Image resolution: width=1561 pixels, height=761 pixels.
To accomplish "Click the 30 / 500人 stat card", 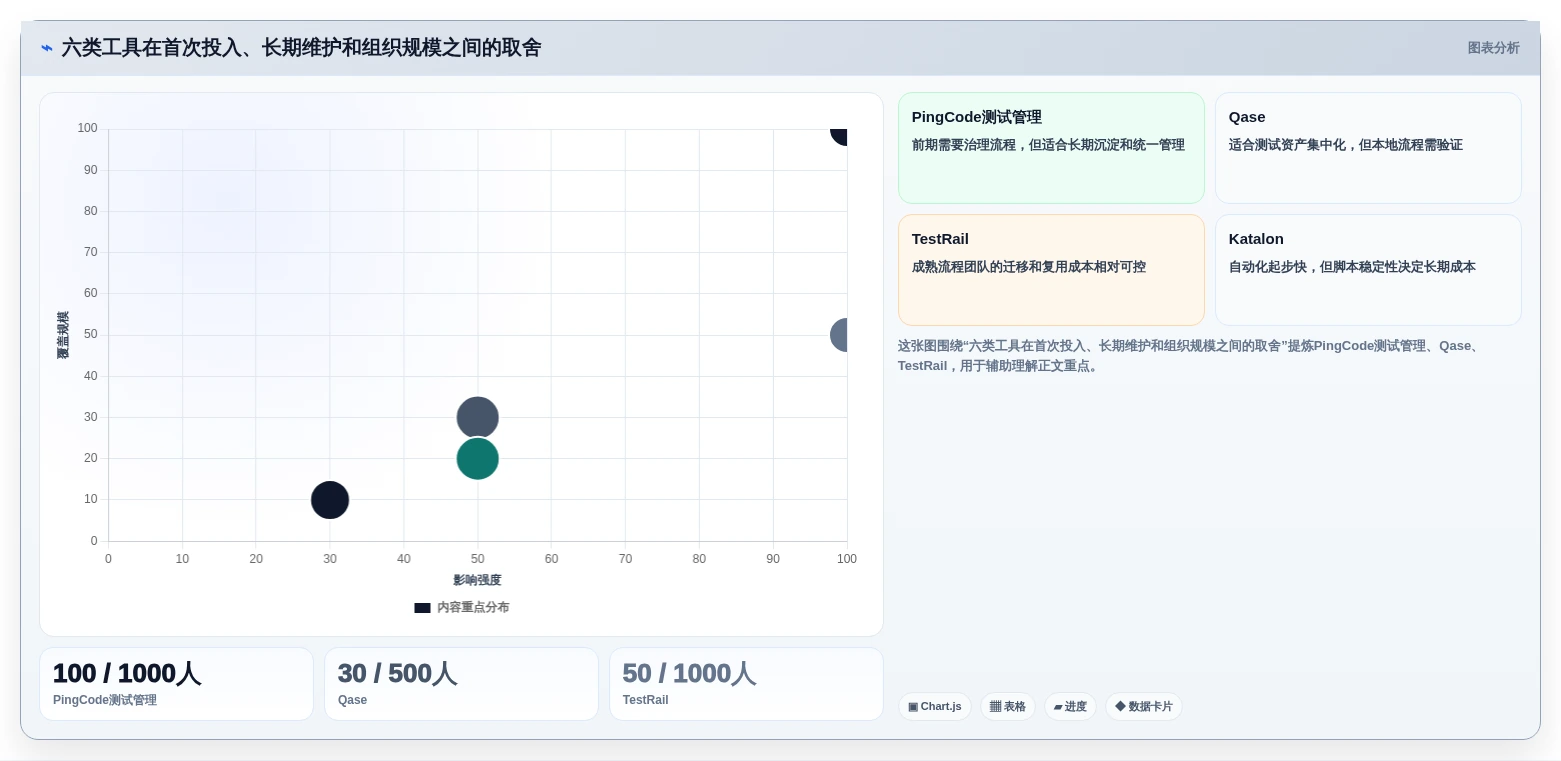I will coord(461,684).
